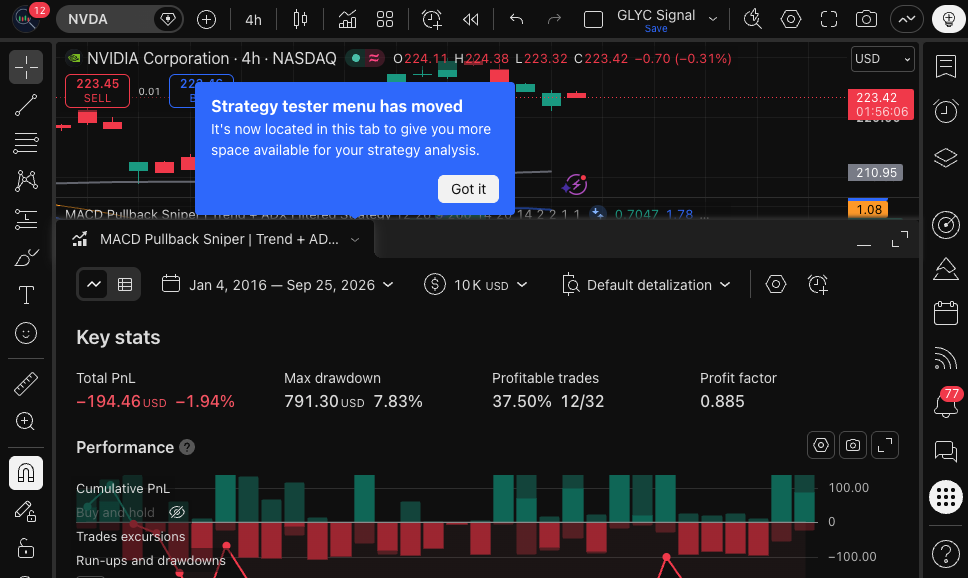Open the watchlist panel
968x578 pixels.
tap(946, 67)
